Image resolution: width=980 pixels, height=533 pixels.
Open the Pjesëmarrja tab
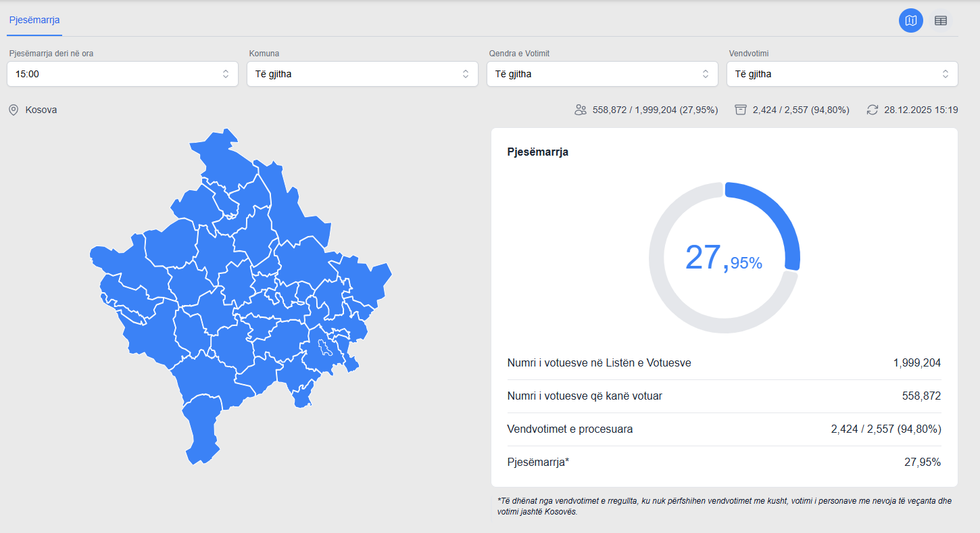click(x=34, y=20)
